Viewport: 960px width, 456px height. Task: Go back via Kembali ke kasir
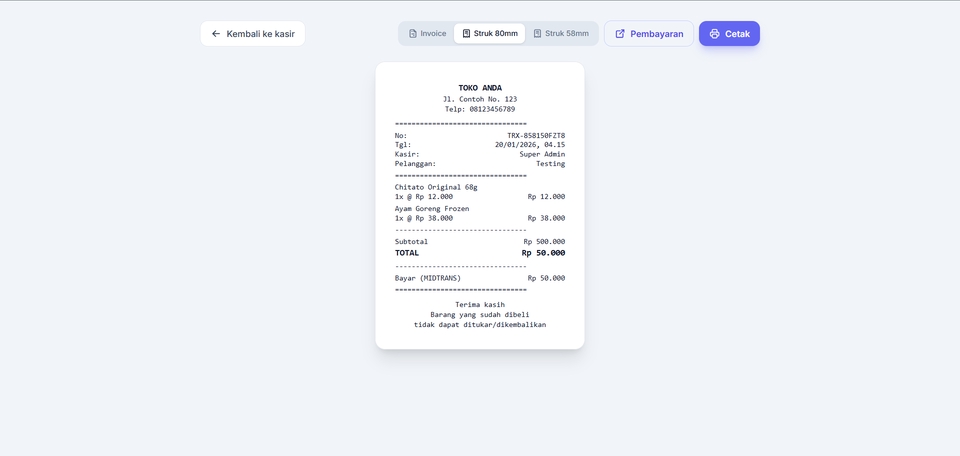click(252, 34)
